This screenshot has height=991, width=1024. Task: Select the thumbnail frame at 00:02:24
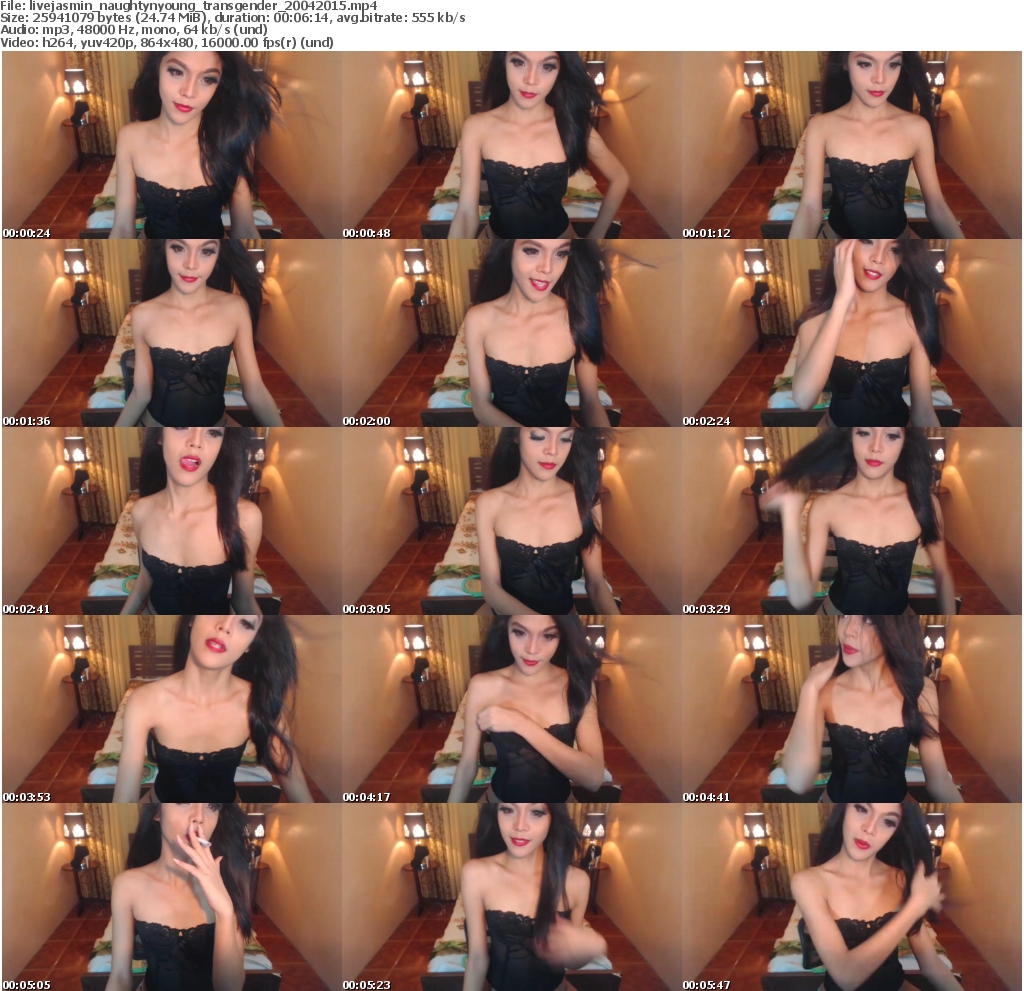point(852,333)
